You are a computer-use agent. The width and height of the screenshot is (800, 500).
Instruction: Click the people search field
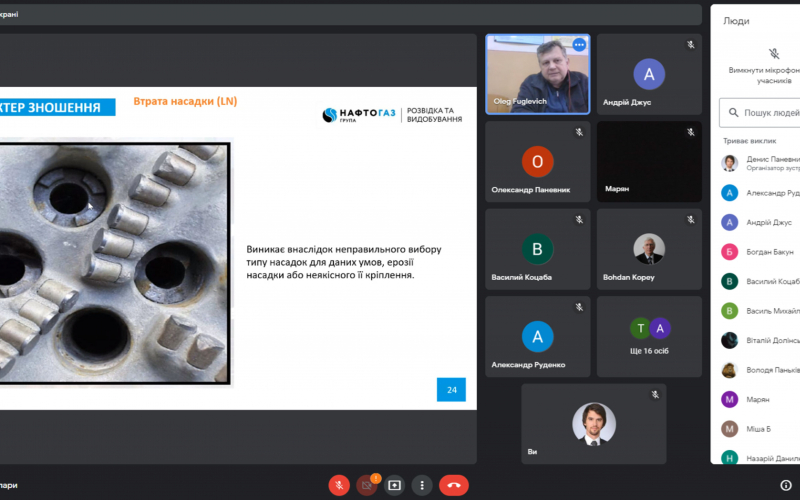click(x=760, y=113)
